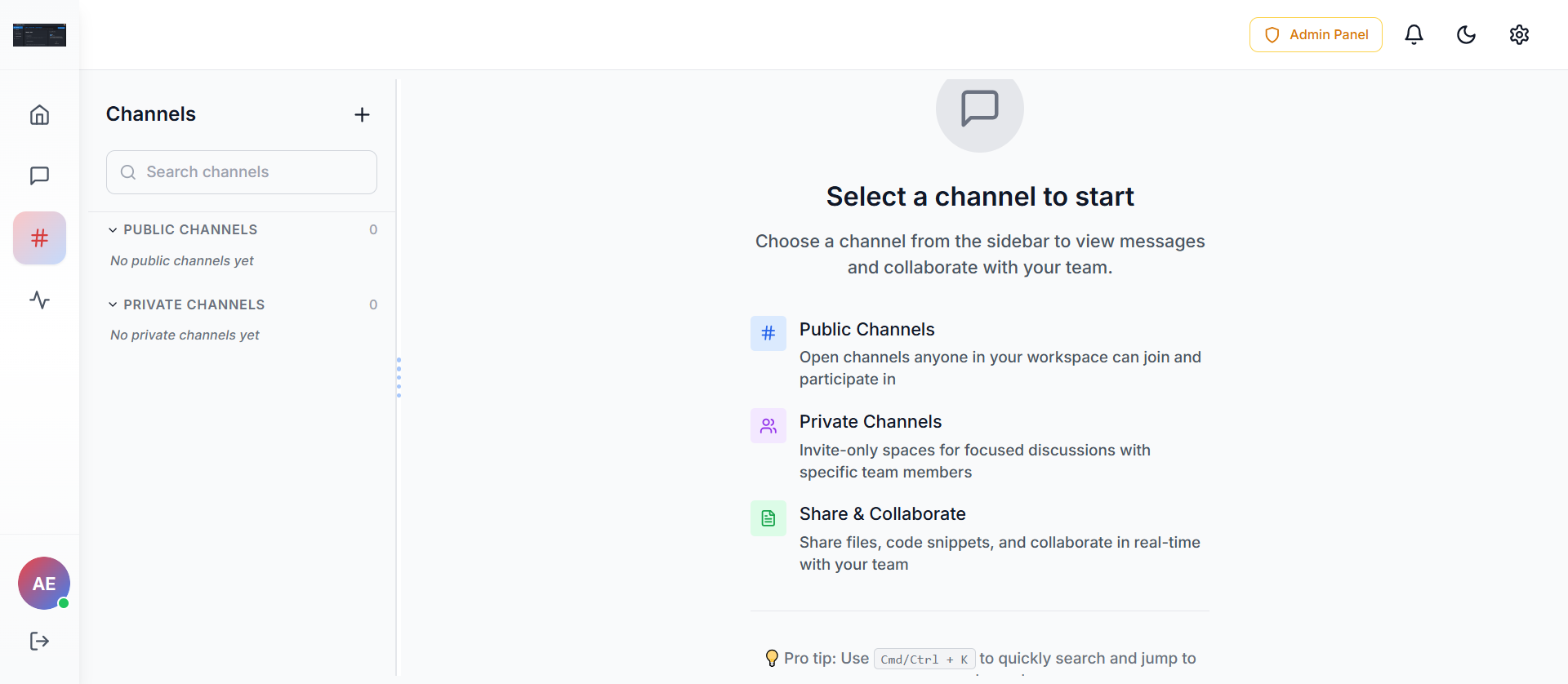Image resolution: width=1568 pixels, height=684 pixels.
Task: Click the Private Channels people feature icon
Action: pyautogui.click(x=768, y=425)
